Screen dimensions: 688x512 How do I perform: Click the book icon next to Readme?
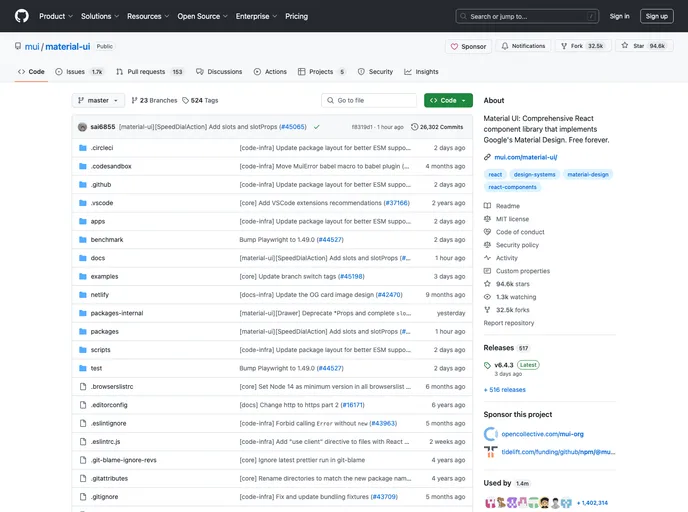[487, 206]
